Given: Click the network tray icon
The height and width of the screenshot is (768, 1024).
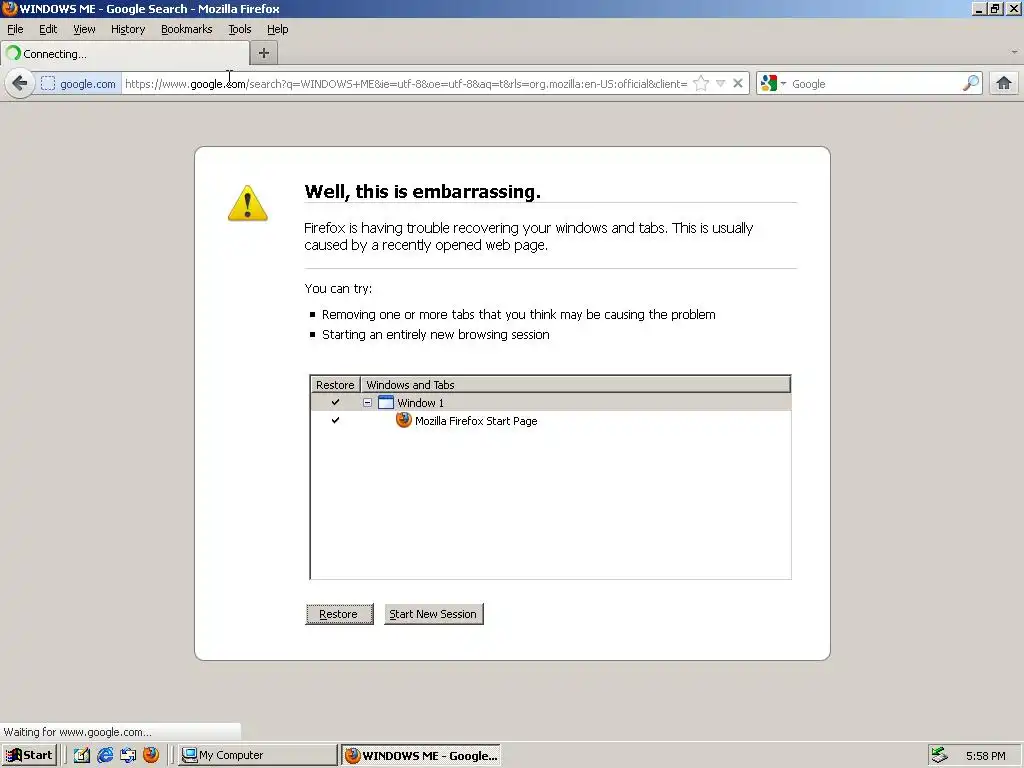Looking at the screenshot, I should tap(939, 755).
